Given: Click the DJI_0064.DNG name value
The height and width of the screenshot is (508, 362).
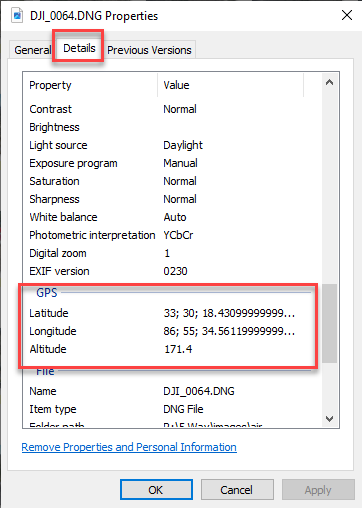Looking at the screenshot, I should click(199, 391).
